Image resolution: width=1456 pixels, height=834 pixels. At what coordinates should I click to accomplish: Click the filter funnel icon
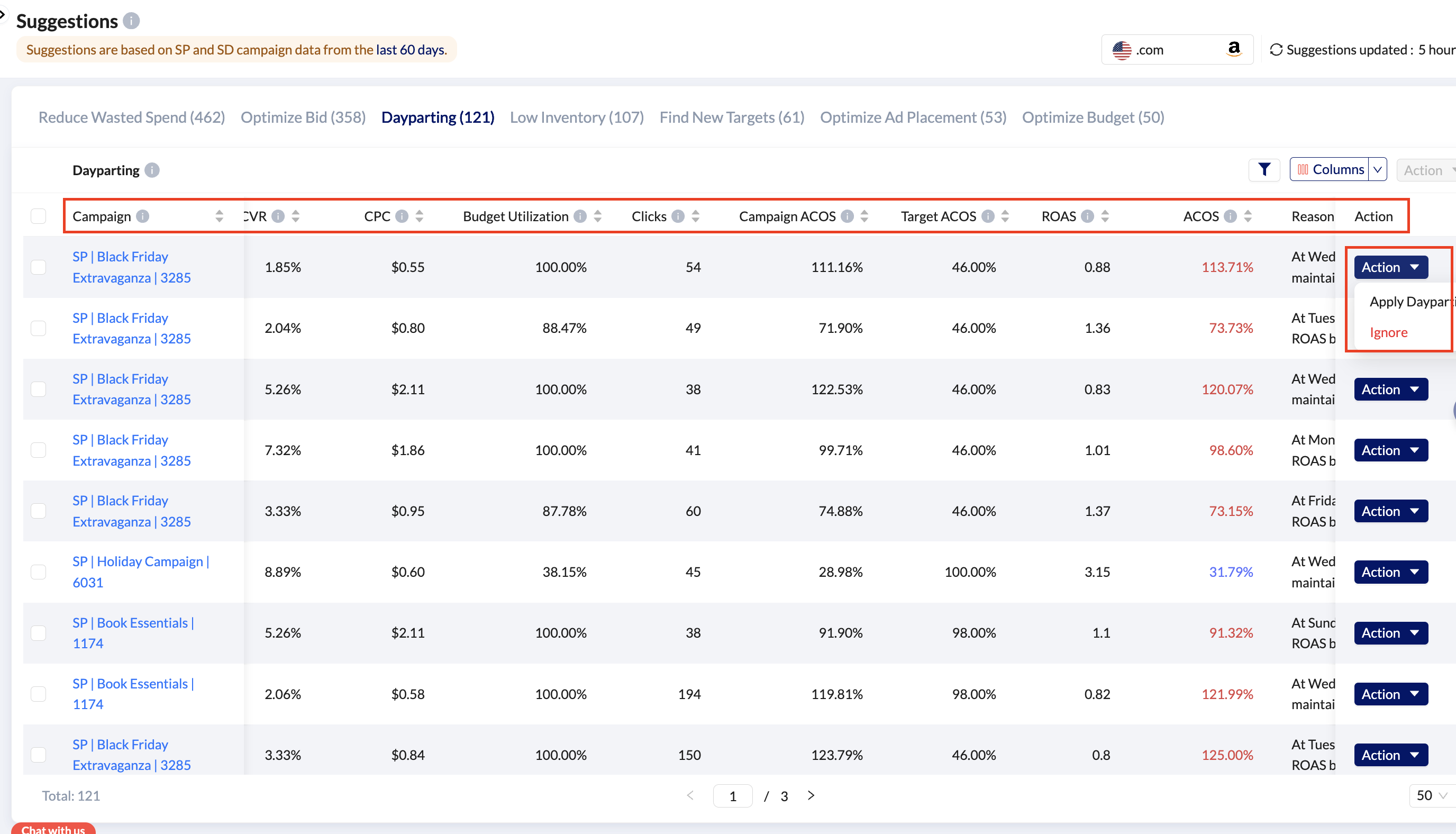(1263, 169)
